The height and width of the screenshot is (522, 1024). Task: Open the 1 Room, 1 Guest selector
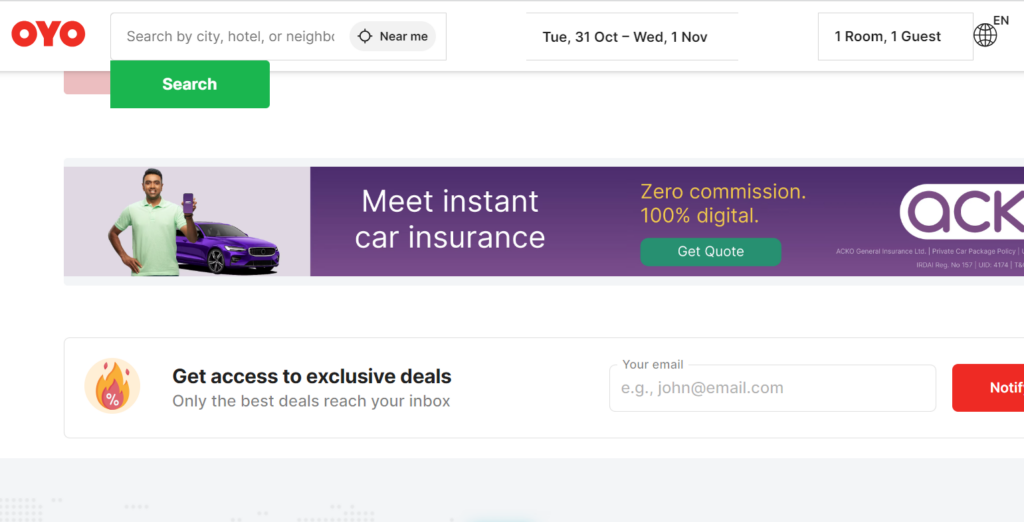point(895,37)
